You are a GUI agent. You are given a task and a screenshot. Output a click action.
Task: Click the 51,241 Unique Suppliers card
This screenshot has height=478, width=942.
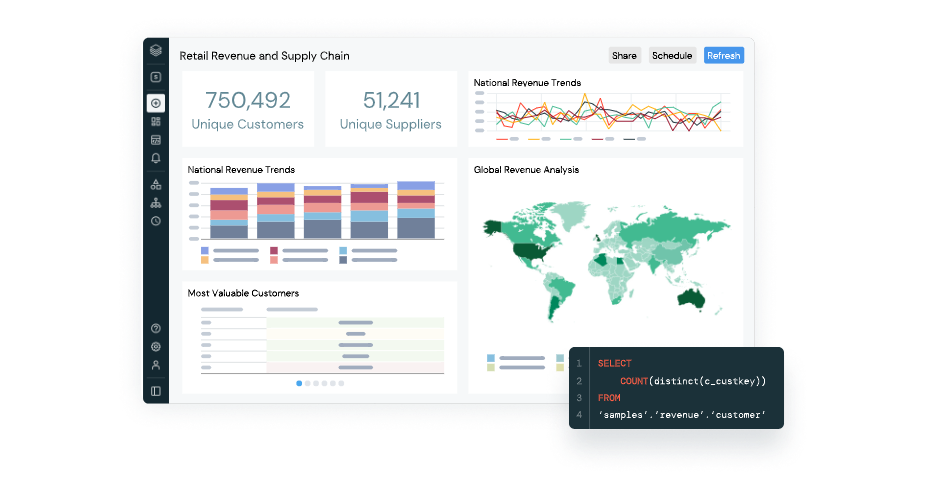[390, 110]
